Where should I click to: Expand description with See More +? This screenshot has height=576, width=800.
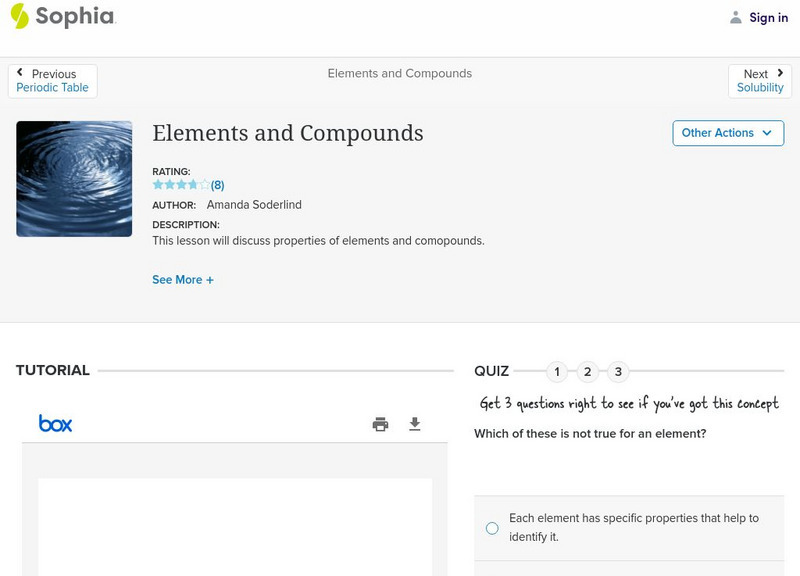pyautogui.click(x=183, y=280)
